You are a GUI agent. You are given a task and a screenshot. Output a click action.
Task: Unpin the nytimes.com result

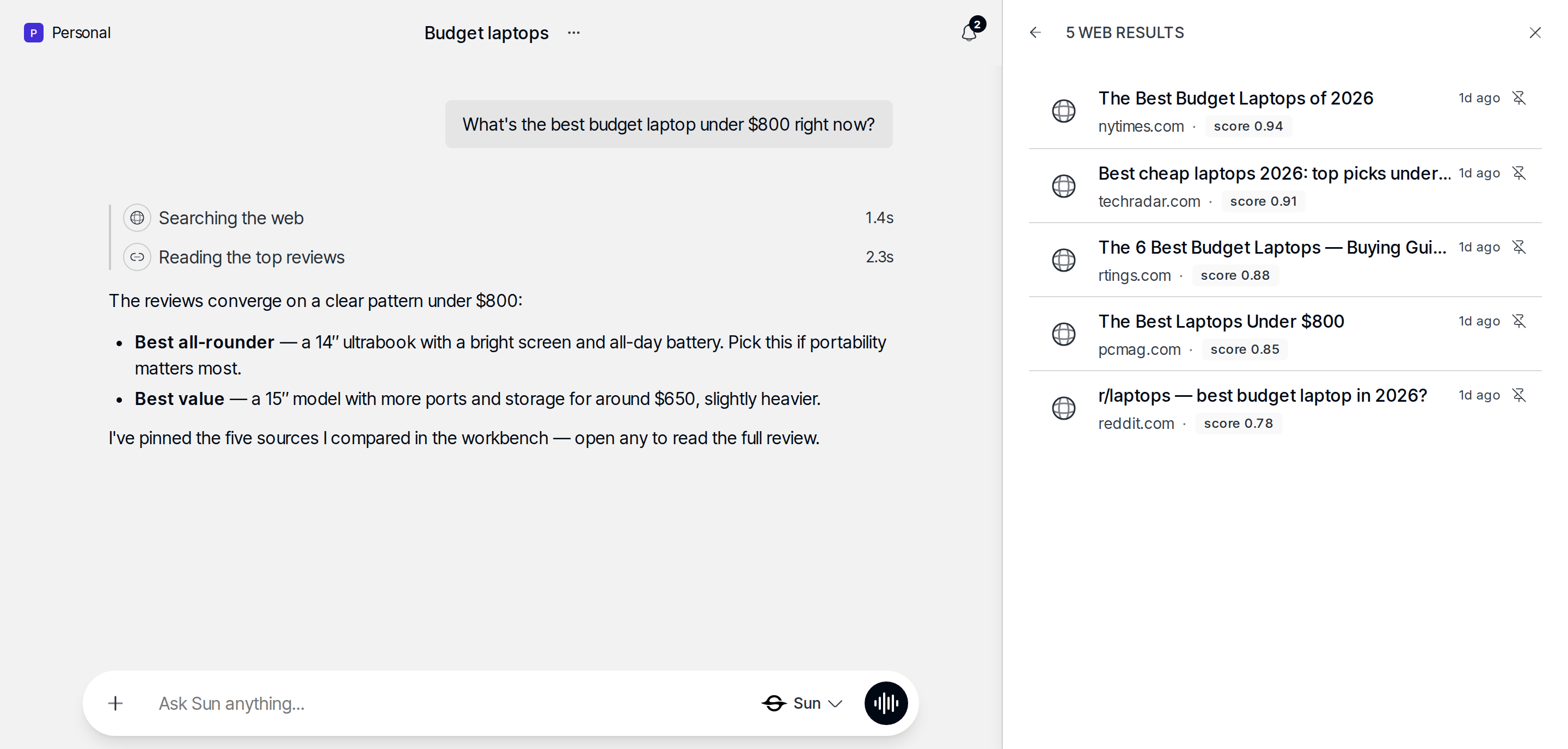click(1518, 98)
